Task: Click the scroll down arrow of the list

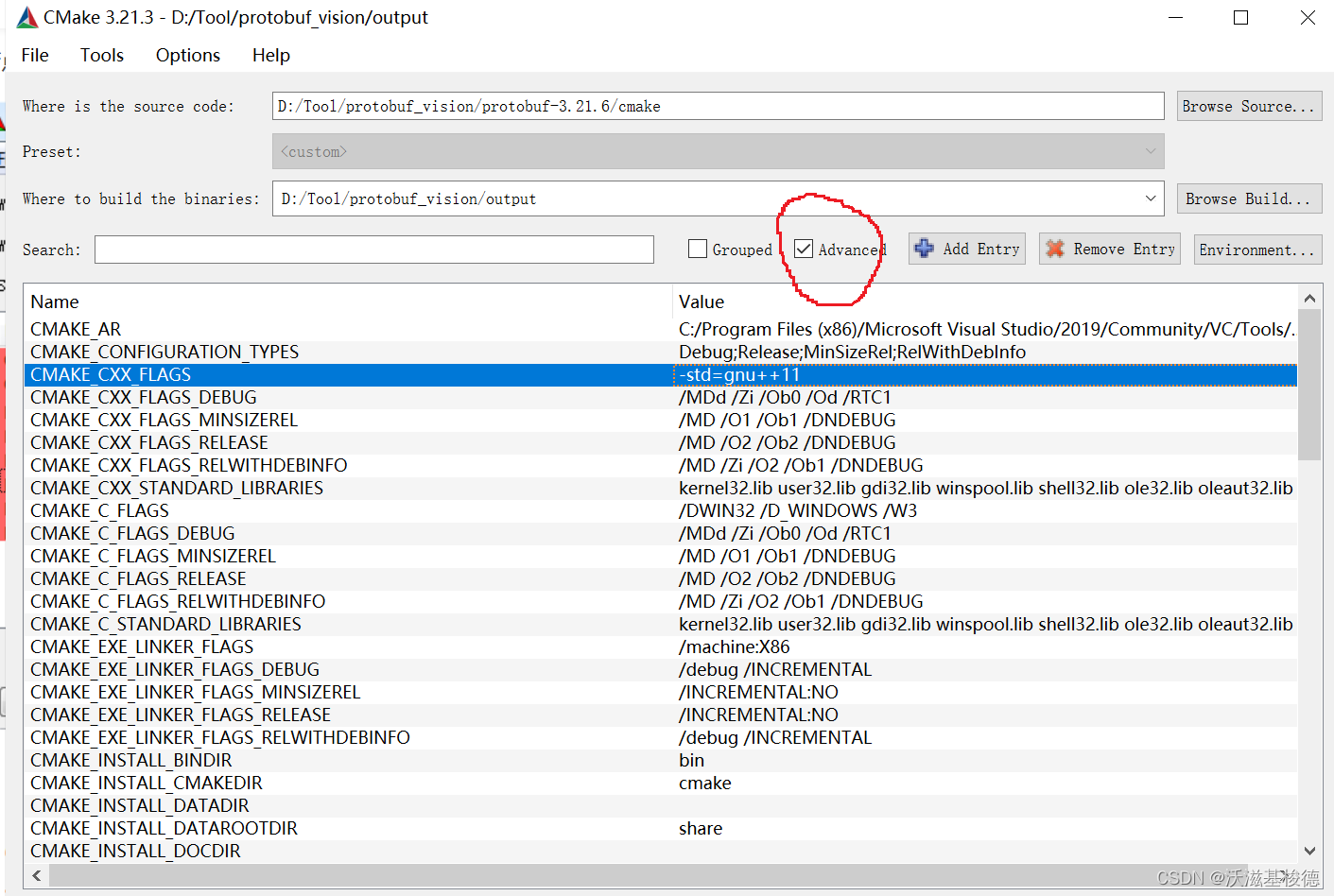Action: pos(1309,851)
